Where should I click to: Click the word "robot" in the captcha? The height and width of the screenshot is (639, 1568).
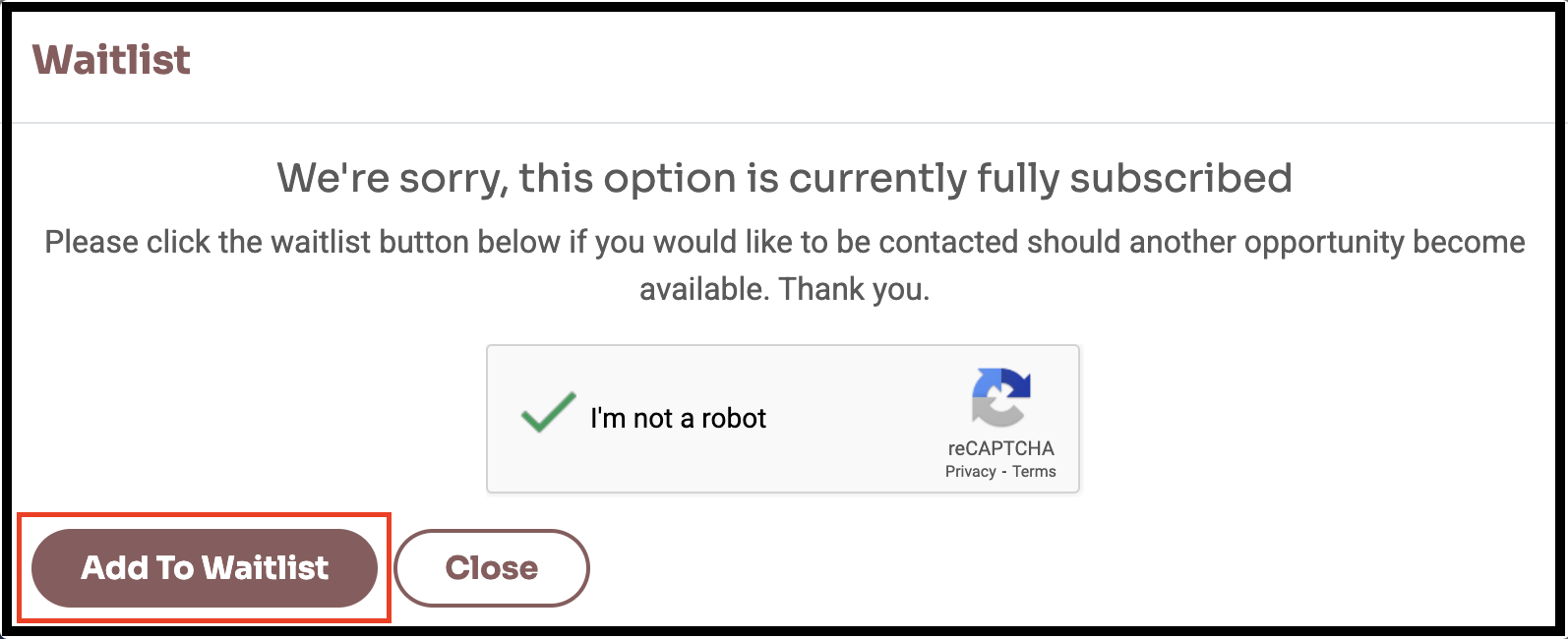pos(734,419)
